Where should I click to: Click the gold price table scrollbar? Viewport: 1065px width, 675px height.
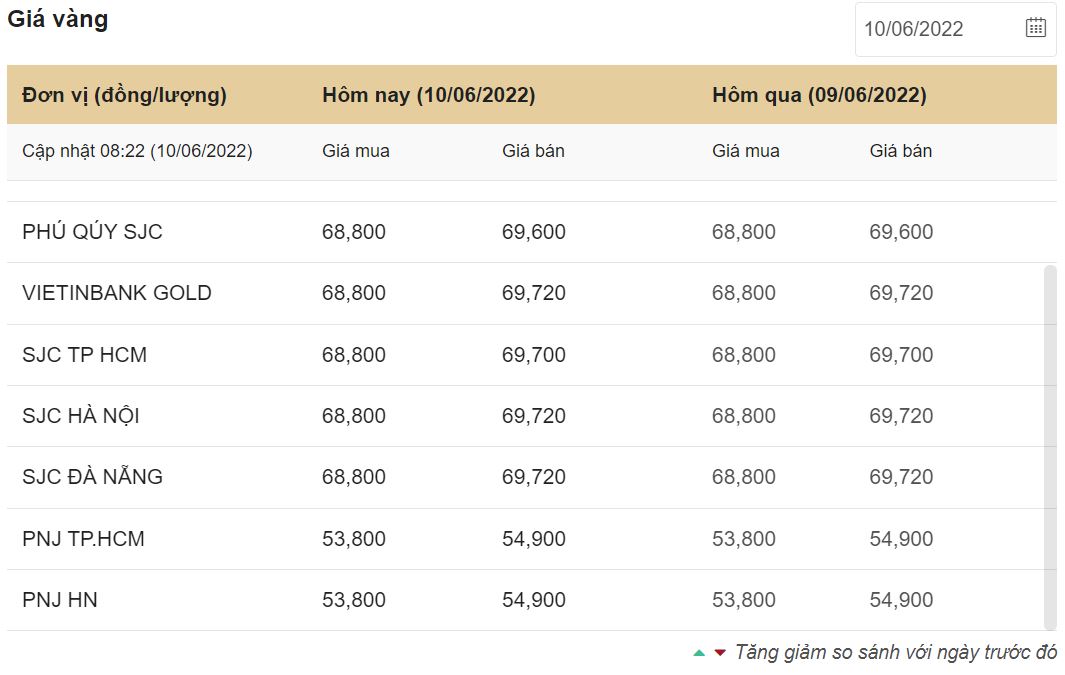1049,445
